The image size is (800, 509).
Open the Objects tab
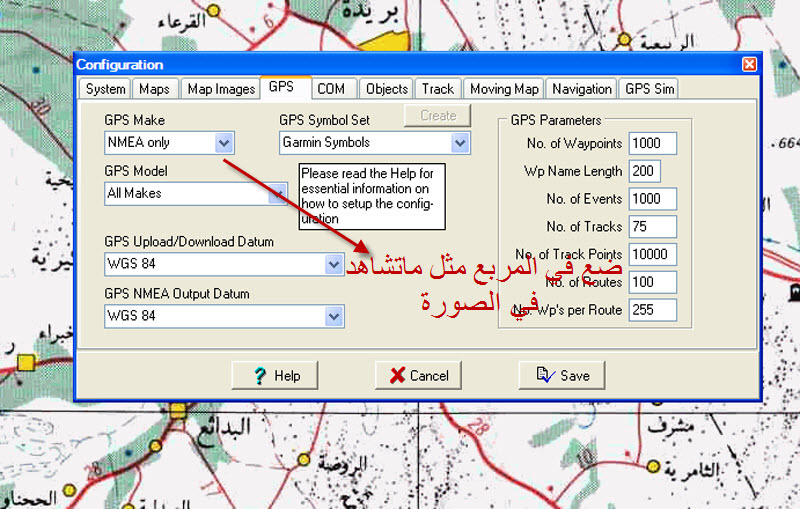pyautogui.click(x=387, y=89)
